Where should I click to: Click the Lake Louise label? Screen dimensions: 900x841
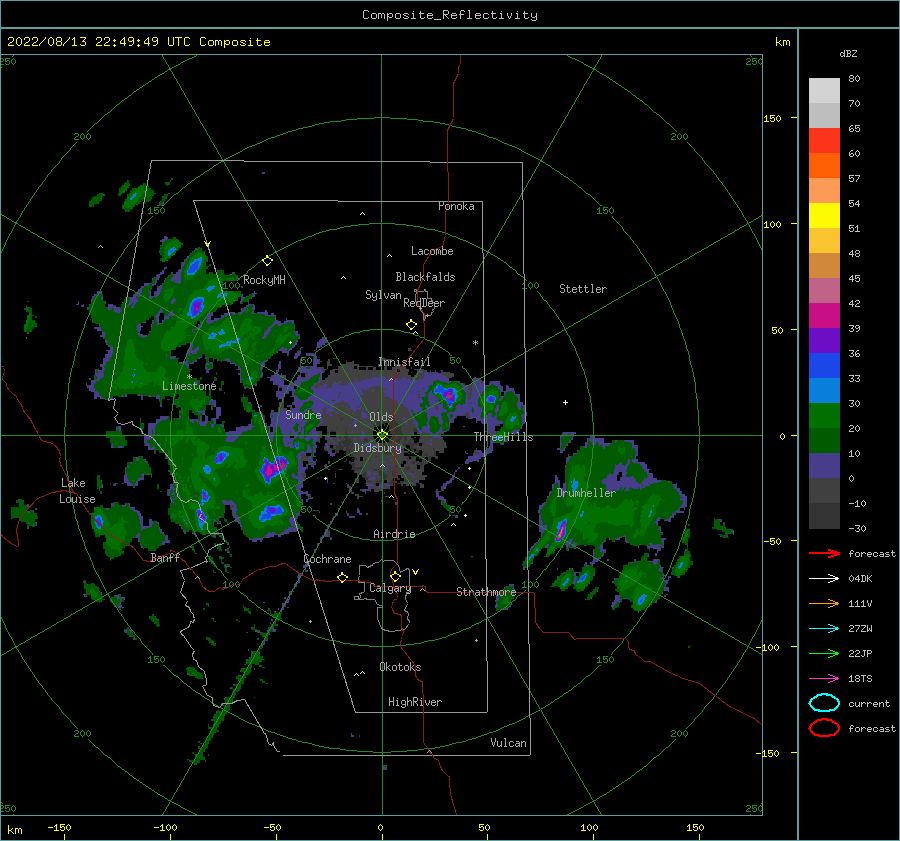tap(78, 491)
